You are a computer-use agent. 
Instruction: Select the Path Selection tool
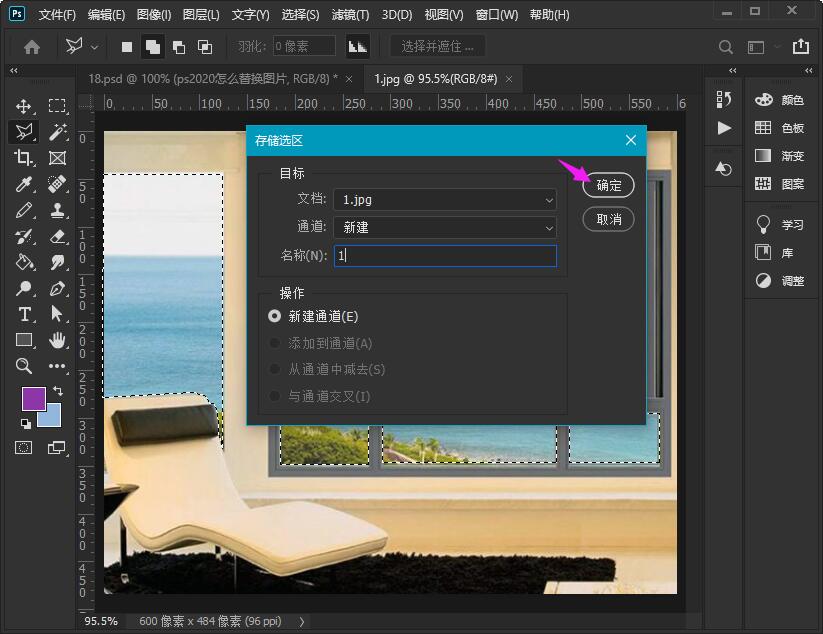coord(57,314)
